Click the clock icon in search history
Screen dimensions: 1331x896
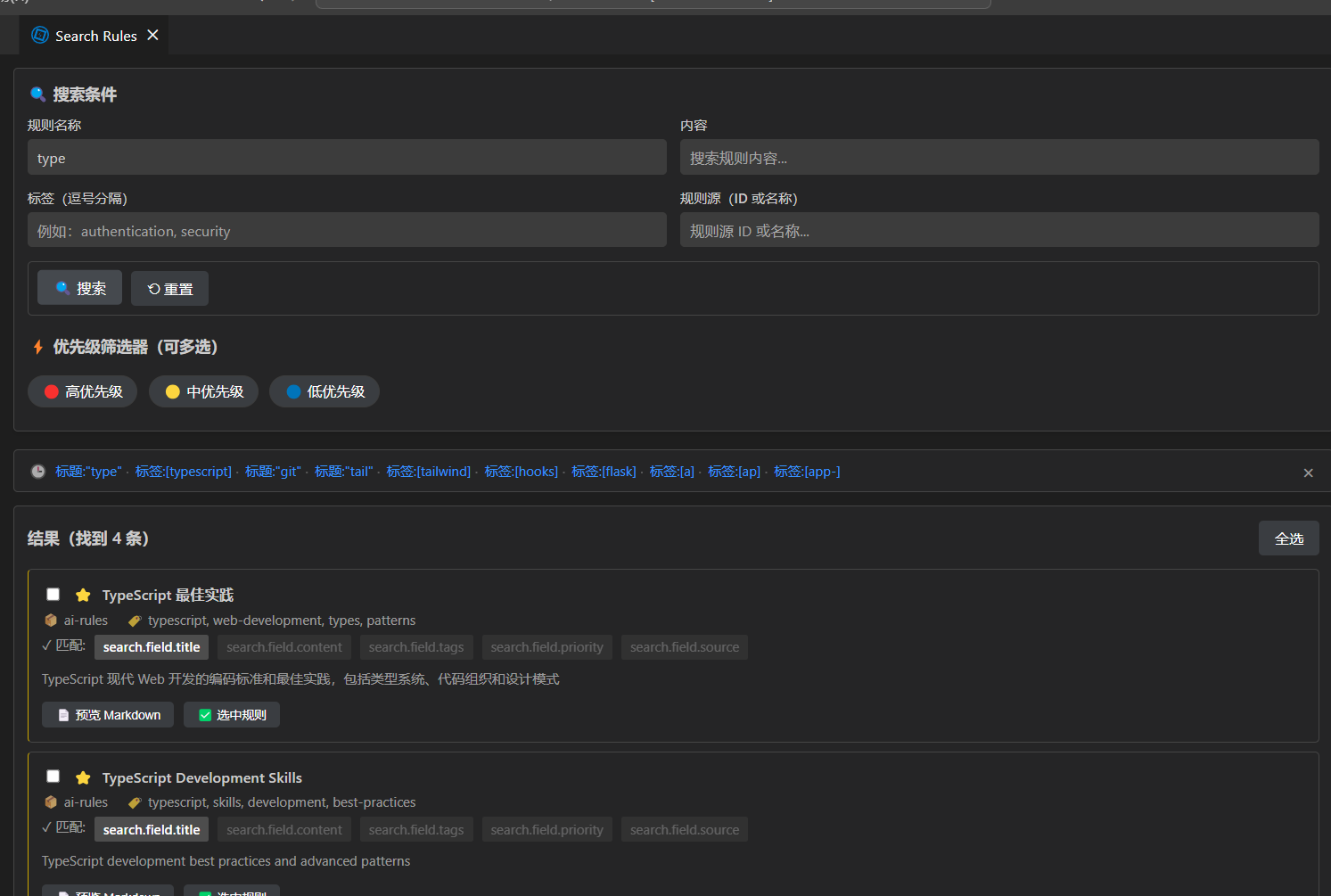click(38, 472)
